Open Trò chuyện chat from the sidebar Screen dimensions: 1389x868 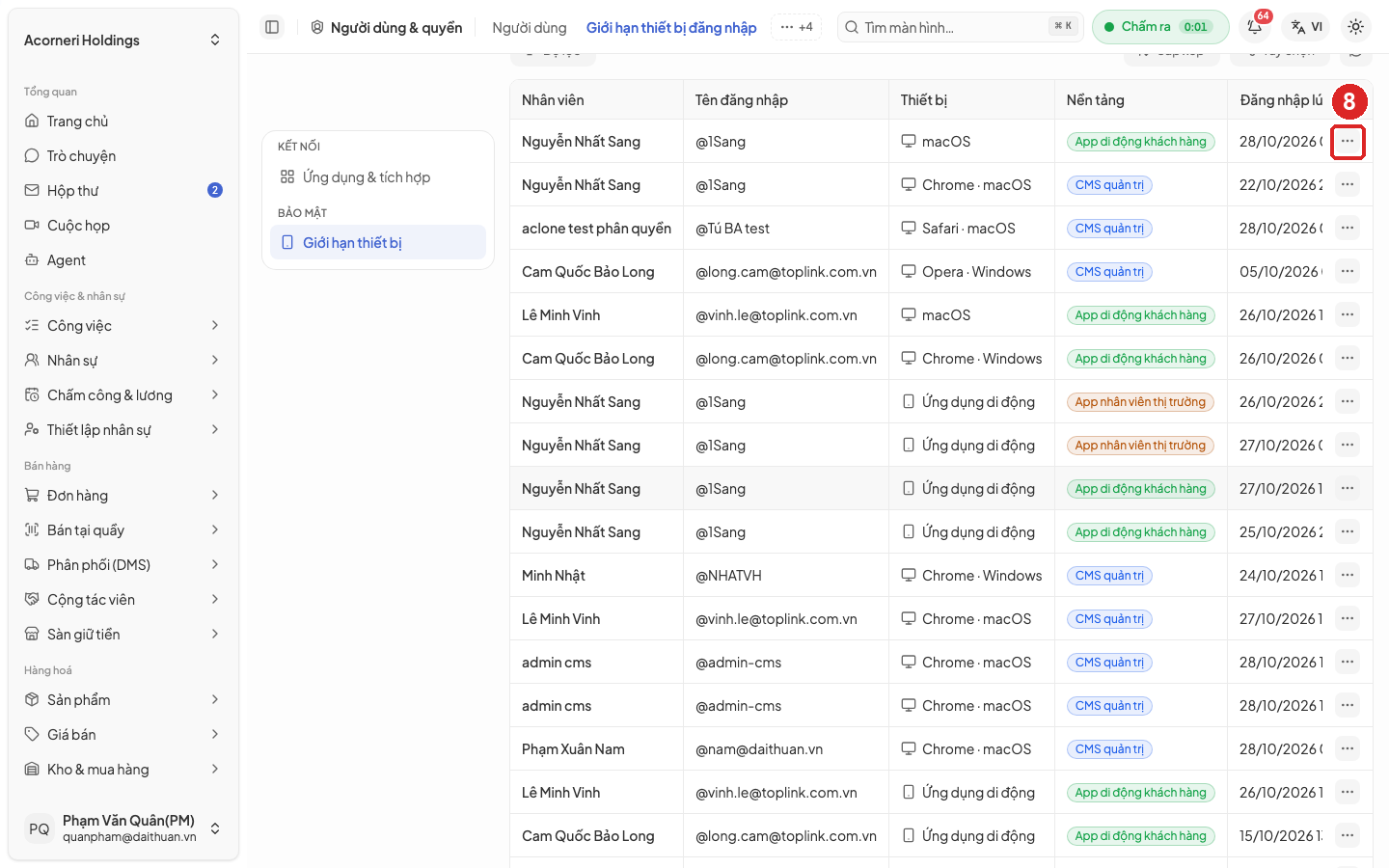123,156
